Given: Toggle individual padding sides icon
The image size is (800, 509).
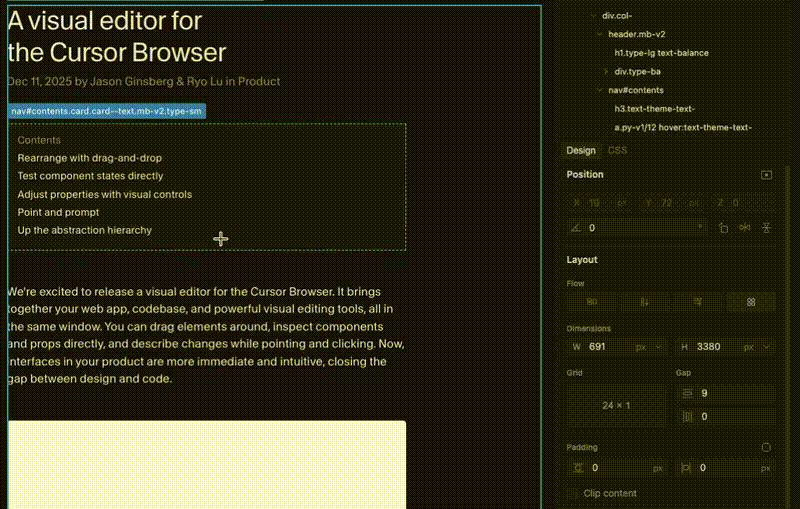Looking at the screenshot, I should 766,448.
